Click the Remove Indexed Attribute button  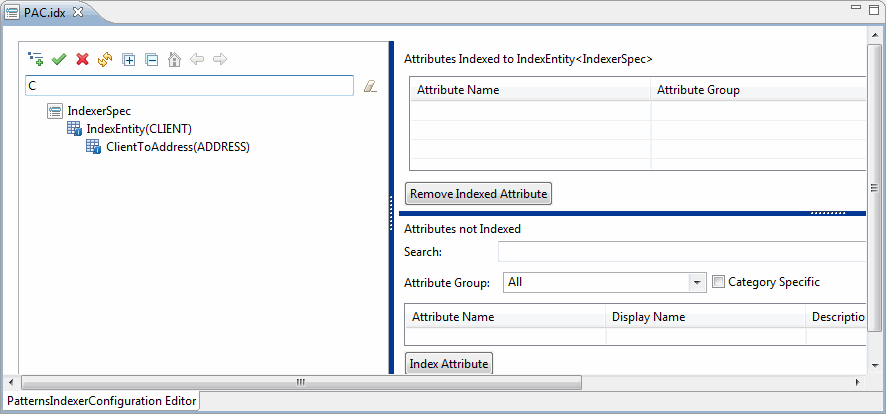479,194
